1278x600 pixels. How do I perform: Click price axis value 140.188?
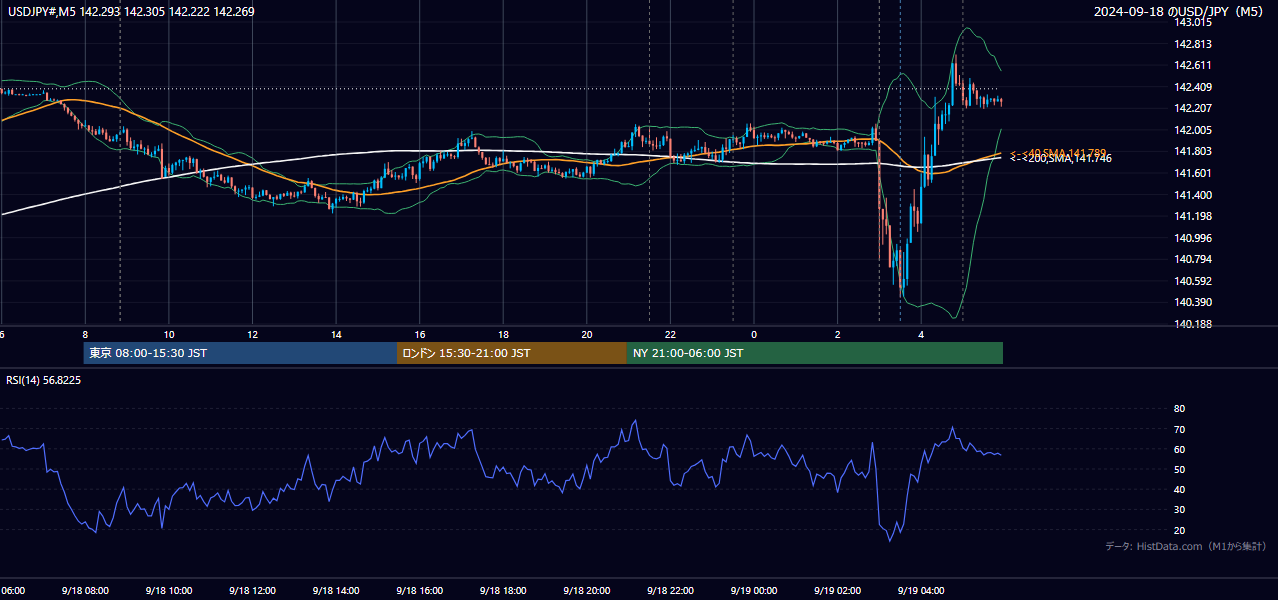(1193, 324)
